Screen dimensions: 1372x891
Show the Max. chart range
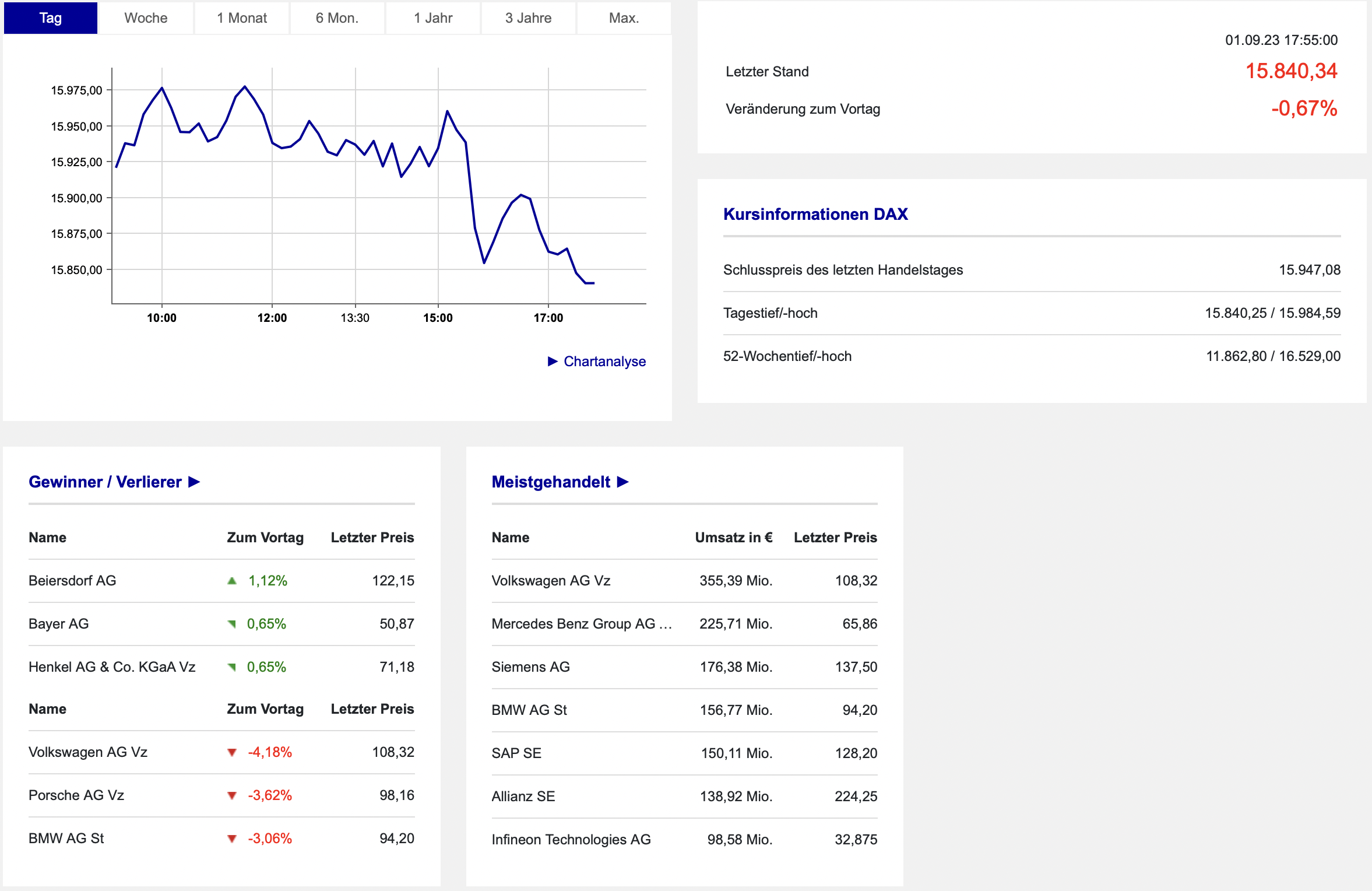624,18
